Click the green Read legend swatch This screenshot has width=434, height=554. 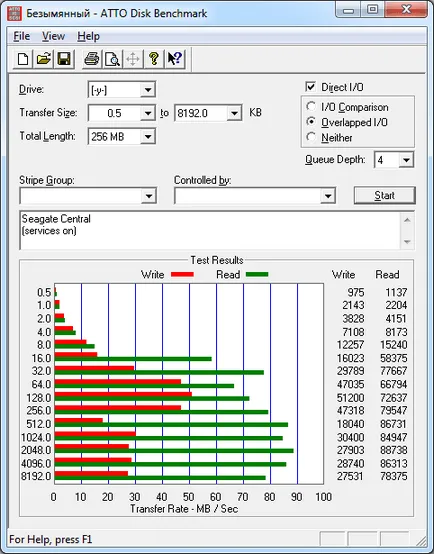click(257, 274)
